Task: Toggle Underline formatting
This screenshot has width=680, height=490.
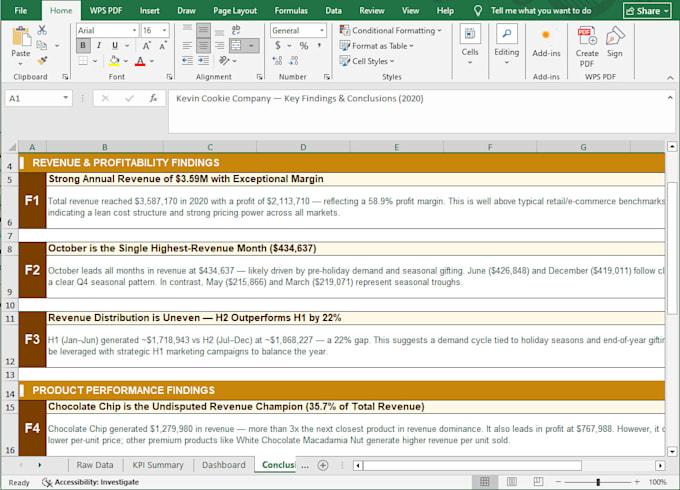Action: tap(115, 46)
